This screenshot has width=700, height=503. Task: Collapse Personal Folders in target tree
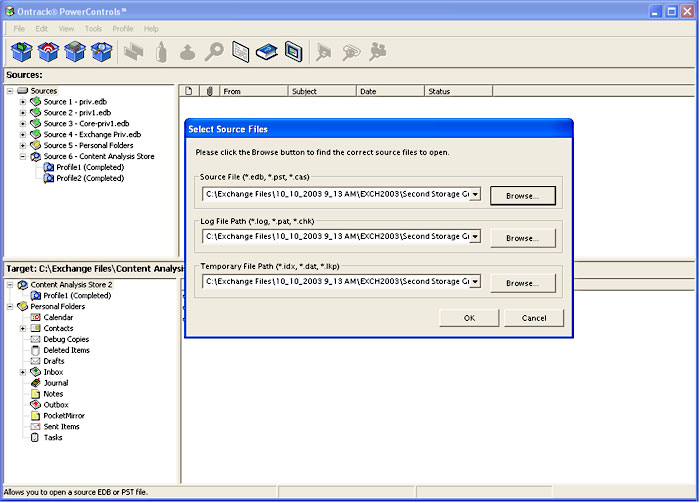pyautogui.click(x=10, y=307)
